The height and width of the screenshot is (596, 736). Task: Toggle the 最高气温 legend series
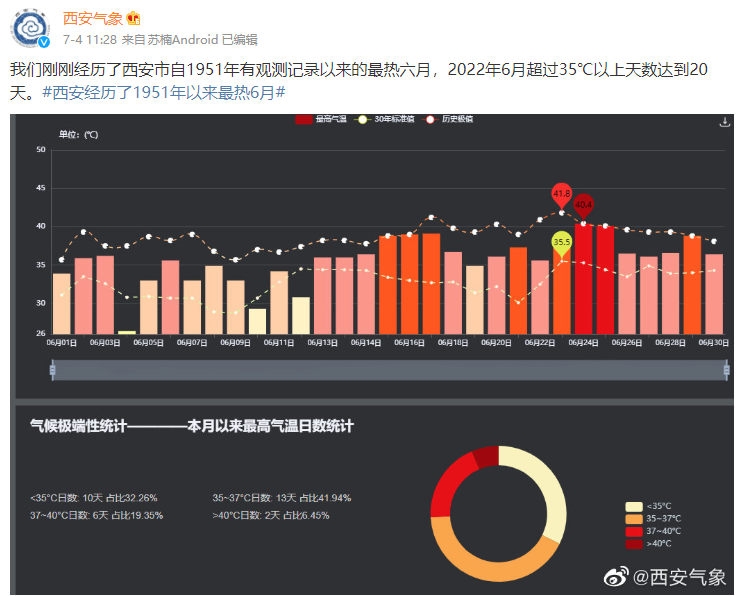tap(321, 119)
